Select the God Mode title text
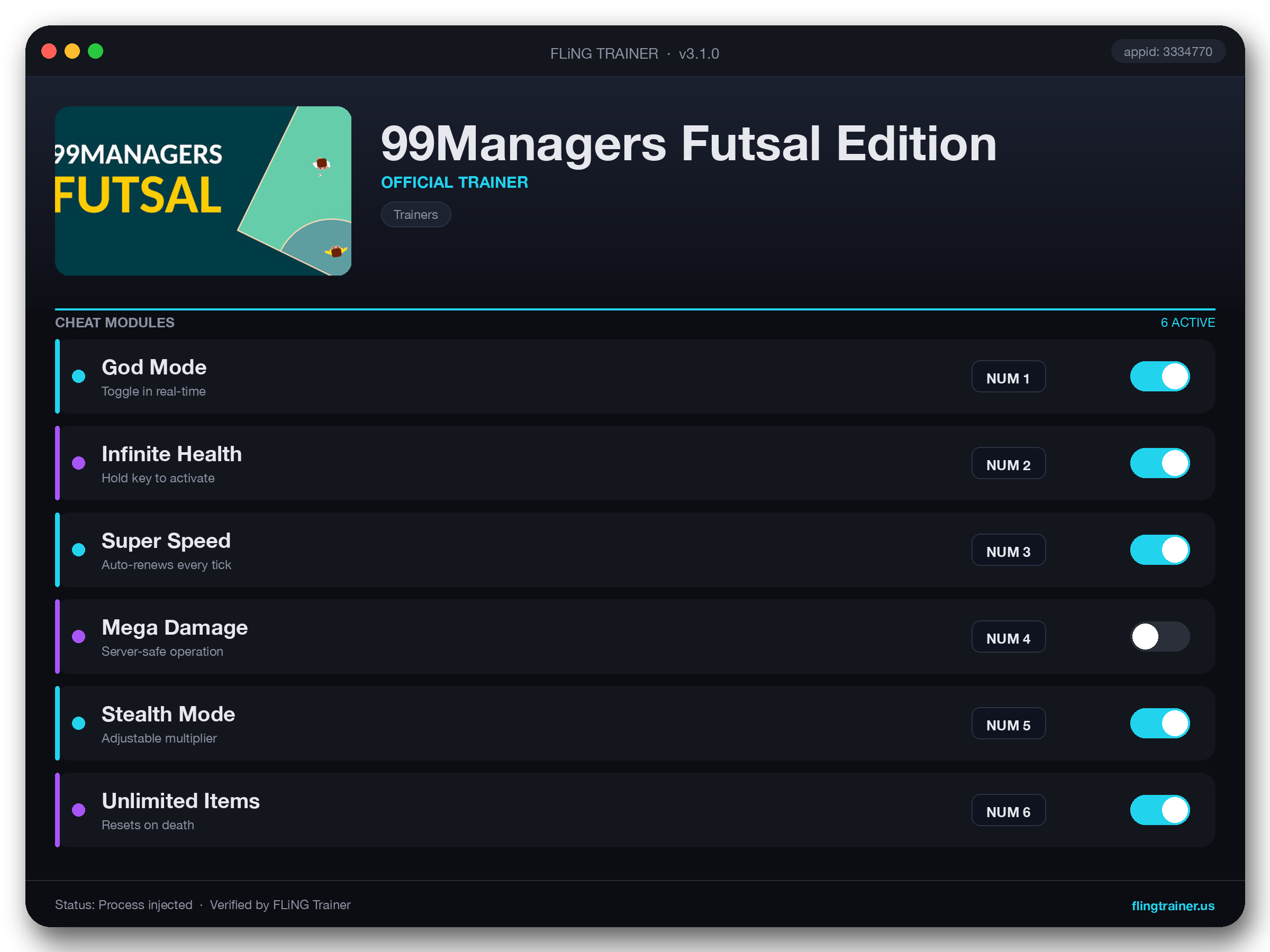This screenshot has height=952, width=1270. 154,367
